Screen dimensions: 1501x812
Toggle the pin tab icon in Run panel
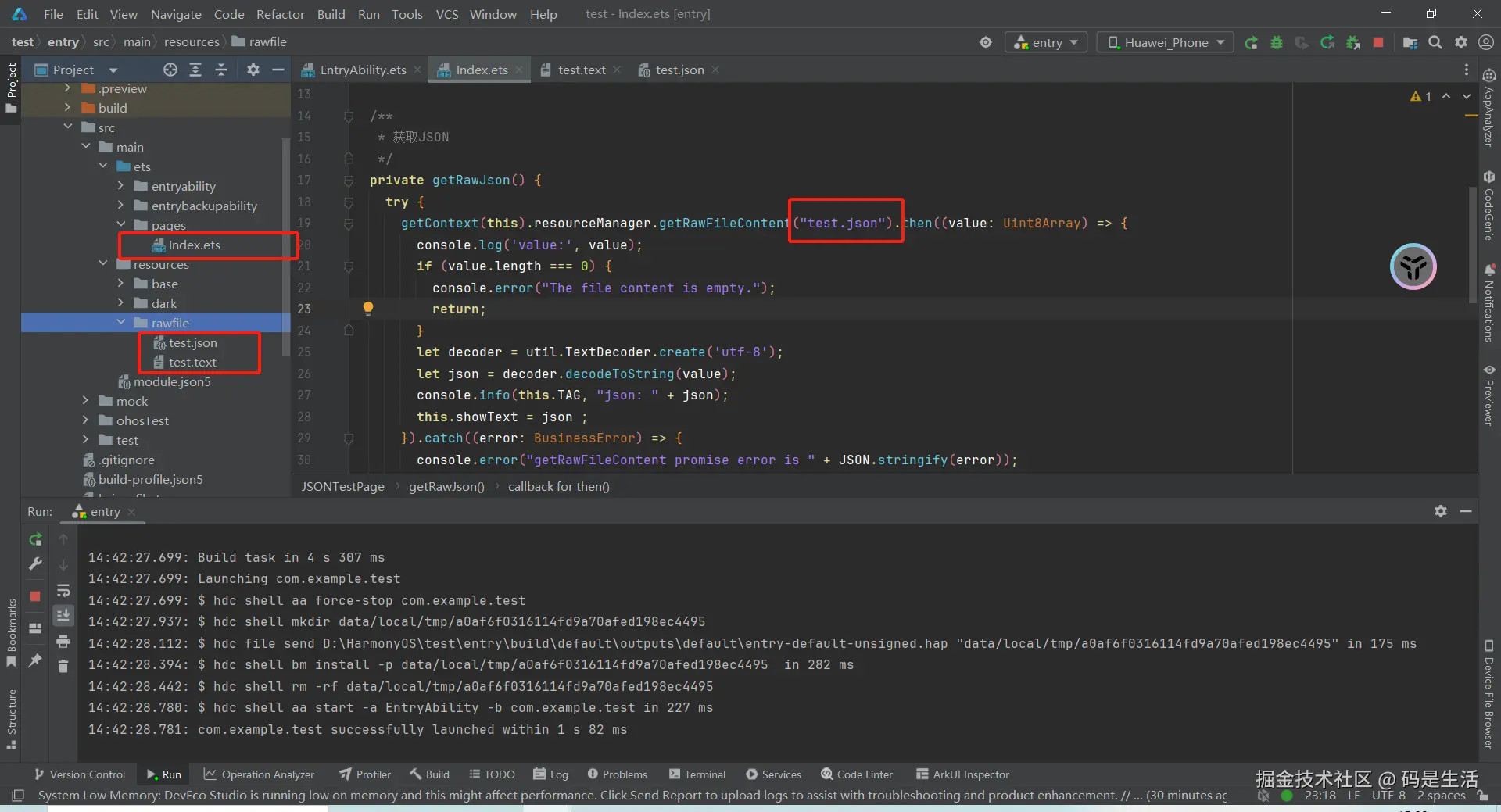pos(35,660)
